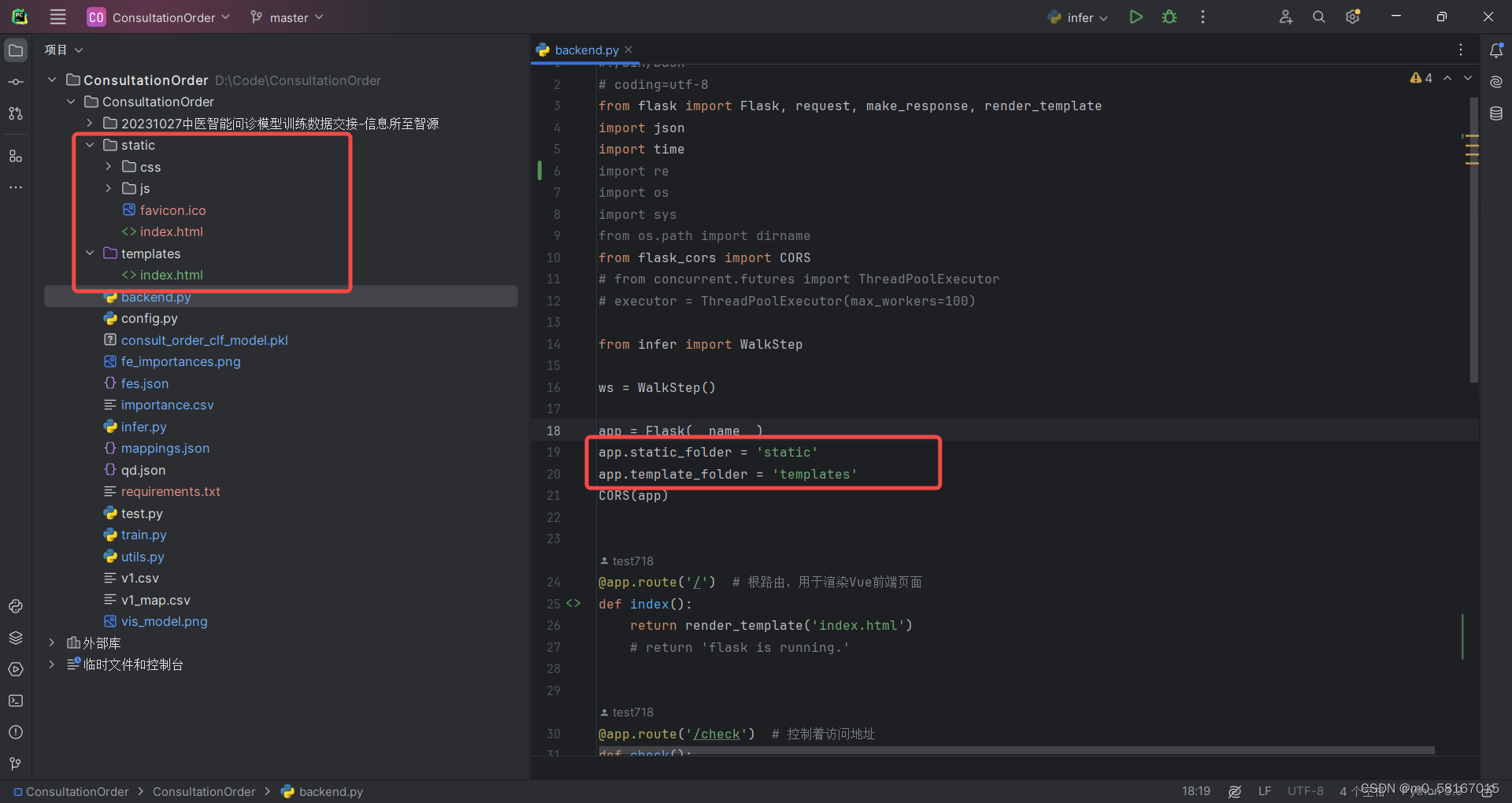Click the gutter template icon at line 25
The height and width of the screenshot is (803, 1512).
click(573, 604)
